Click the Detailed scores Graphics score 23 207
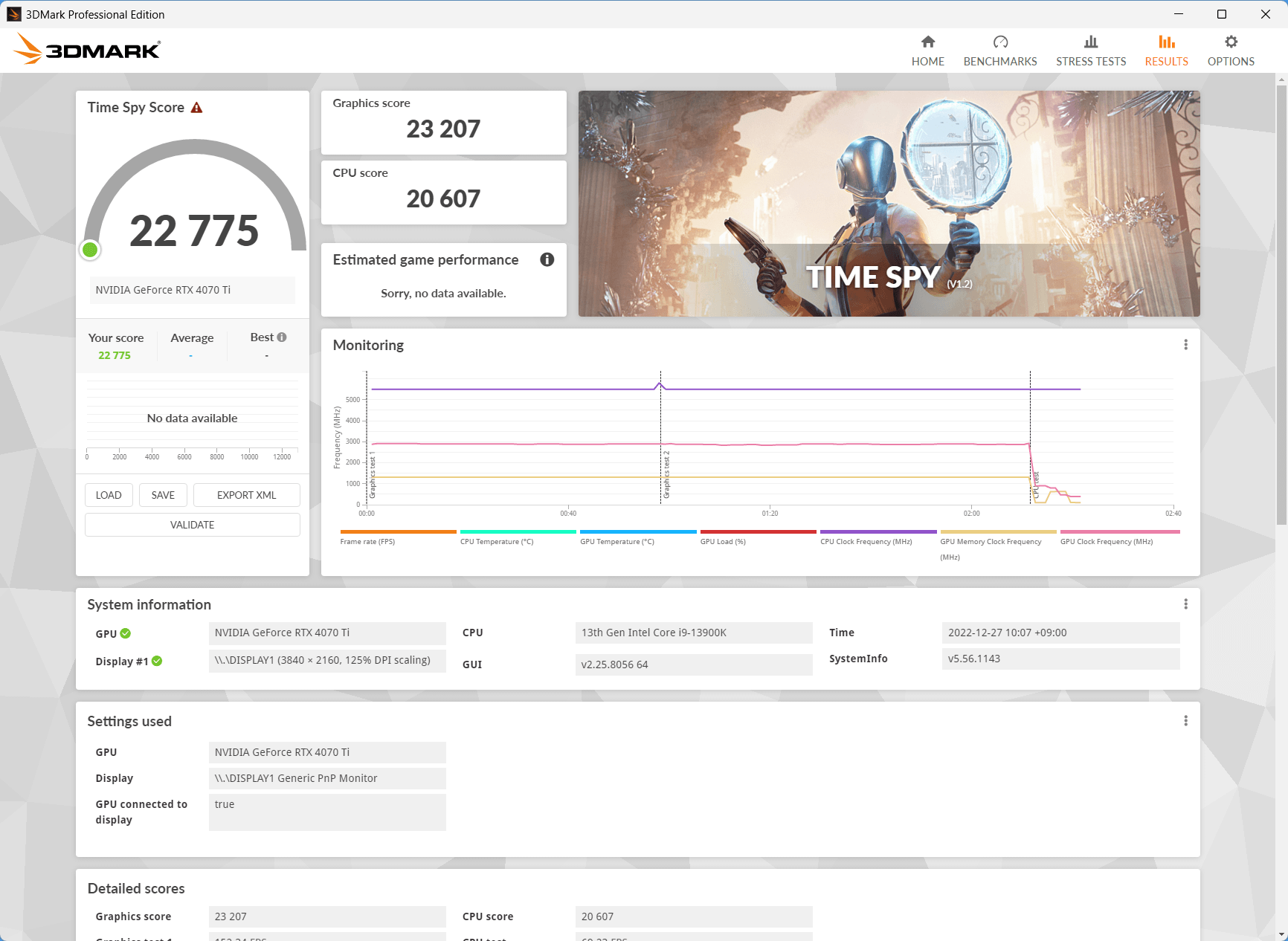 [x=327, y=916]
